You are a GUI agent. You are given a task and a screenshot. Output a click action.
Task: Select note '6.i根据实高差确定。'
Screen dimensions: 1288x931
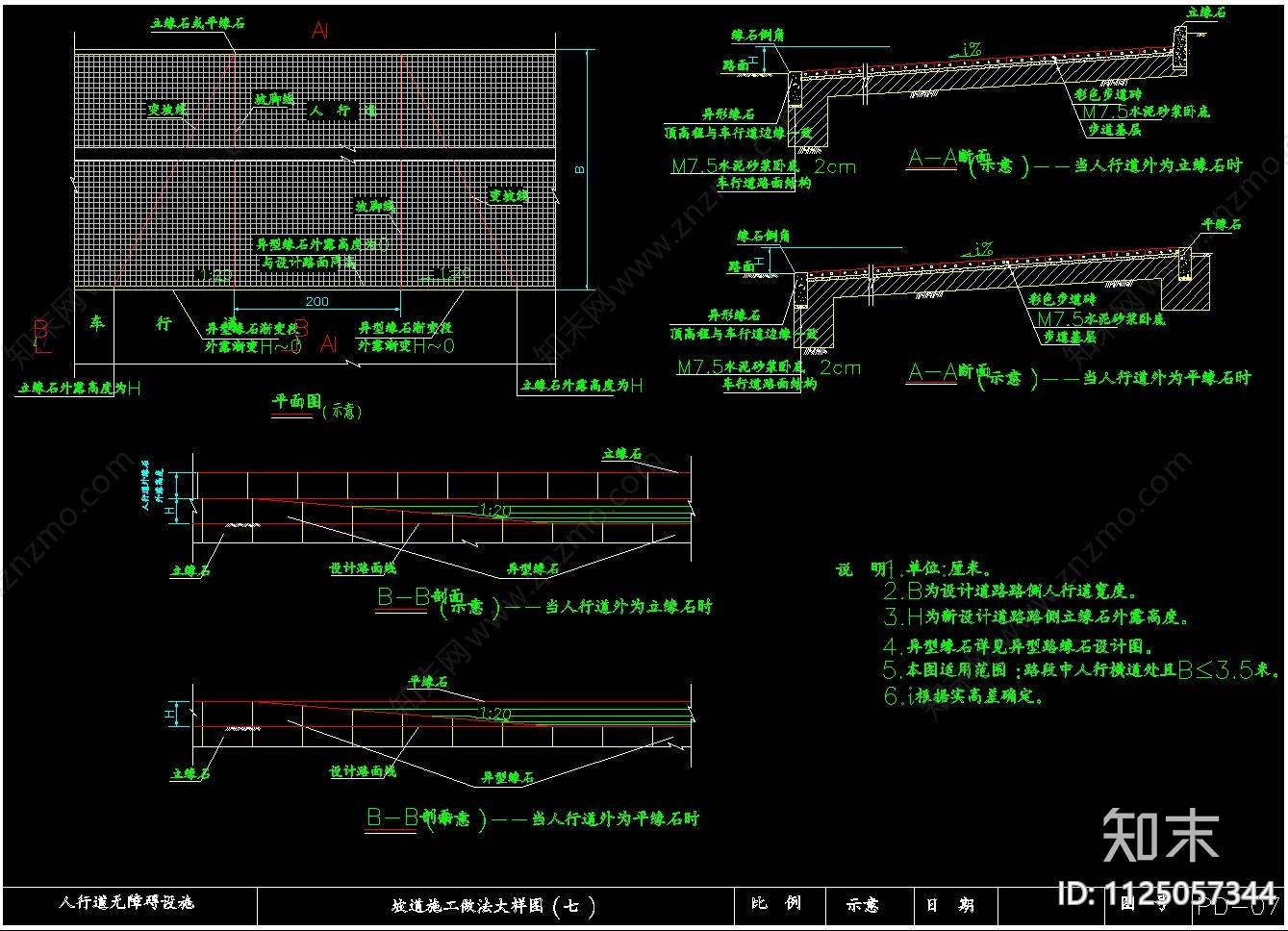pos(964,695)
